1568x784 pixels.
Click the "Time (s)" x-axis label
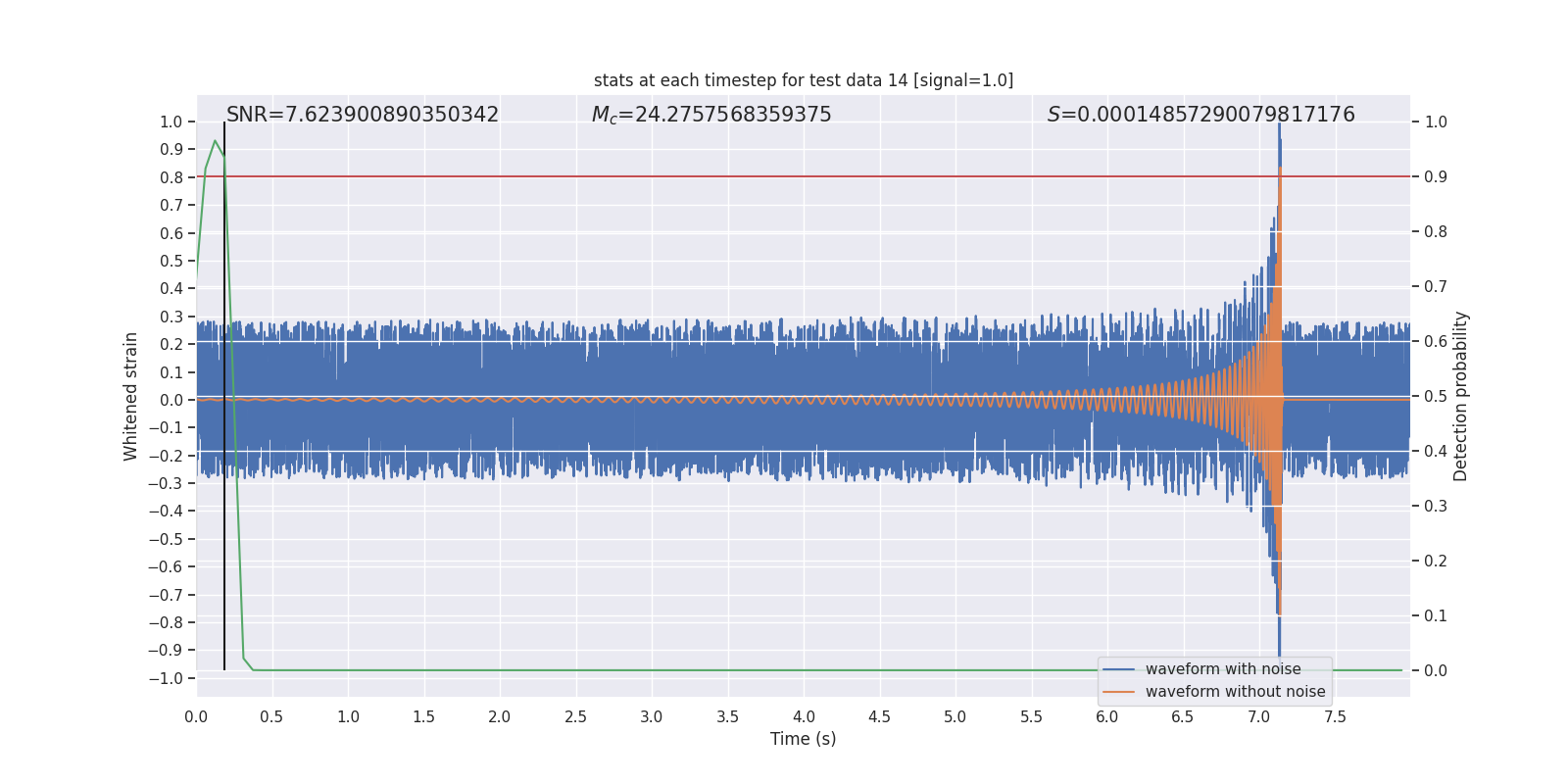click(x=803, y=739)
